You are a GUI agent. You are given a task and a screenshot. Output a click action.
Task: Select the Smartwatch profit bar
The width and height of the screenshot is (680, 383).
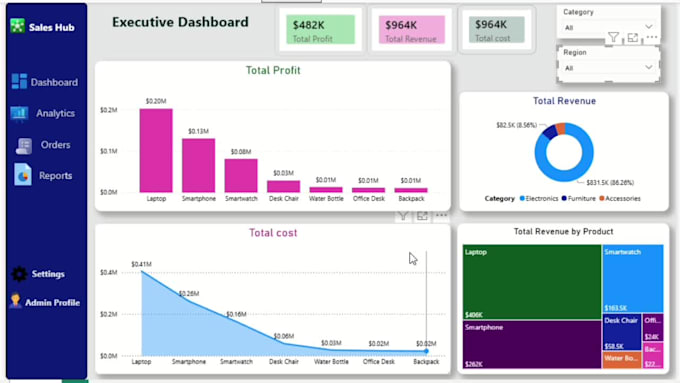[241, 176]
